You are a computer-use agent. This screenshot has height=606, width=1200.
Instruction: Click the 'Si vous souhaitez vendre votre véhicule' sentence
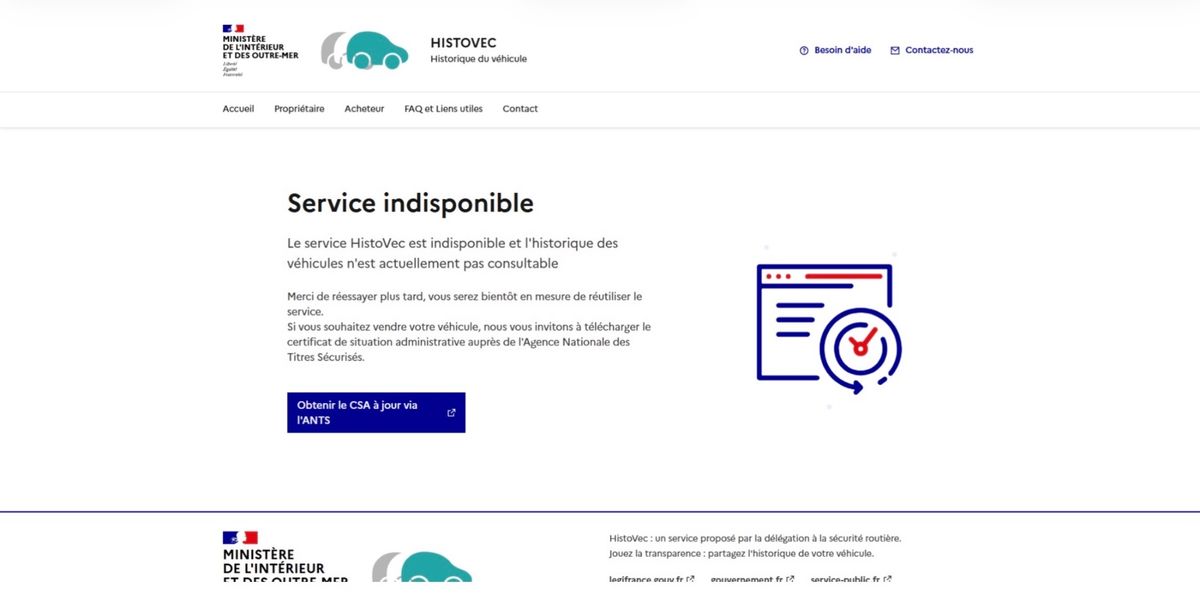[469, 341]
